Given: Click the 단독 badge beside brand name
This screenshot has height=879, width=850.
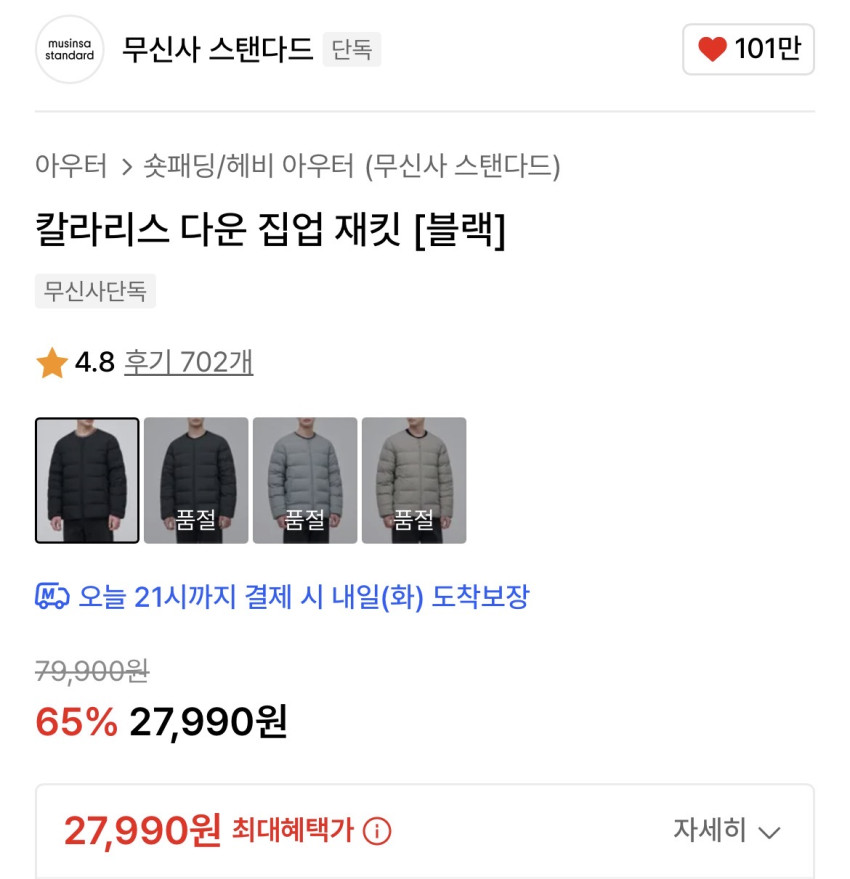Looking at the screenshot, I should [351, 49].
